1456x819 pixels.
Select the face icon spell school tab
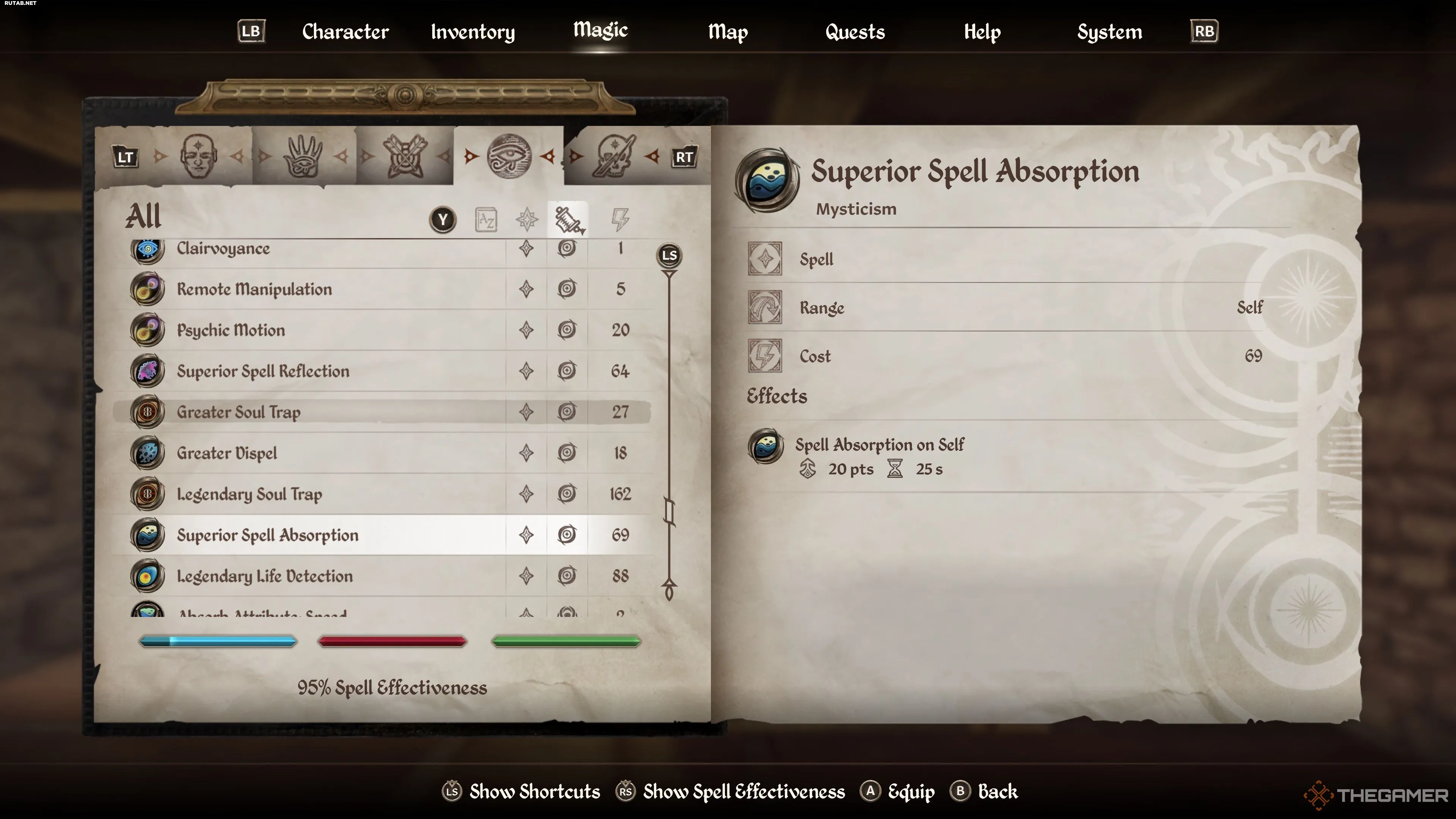tap(198, 157)
